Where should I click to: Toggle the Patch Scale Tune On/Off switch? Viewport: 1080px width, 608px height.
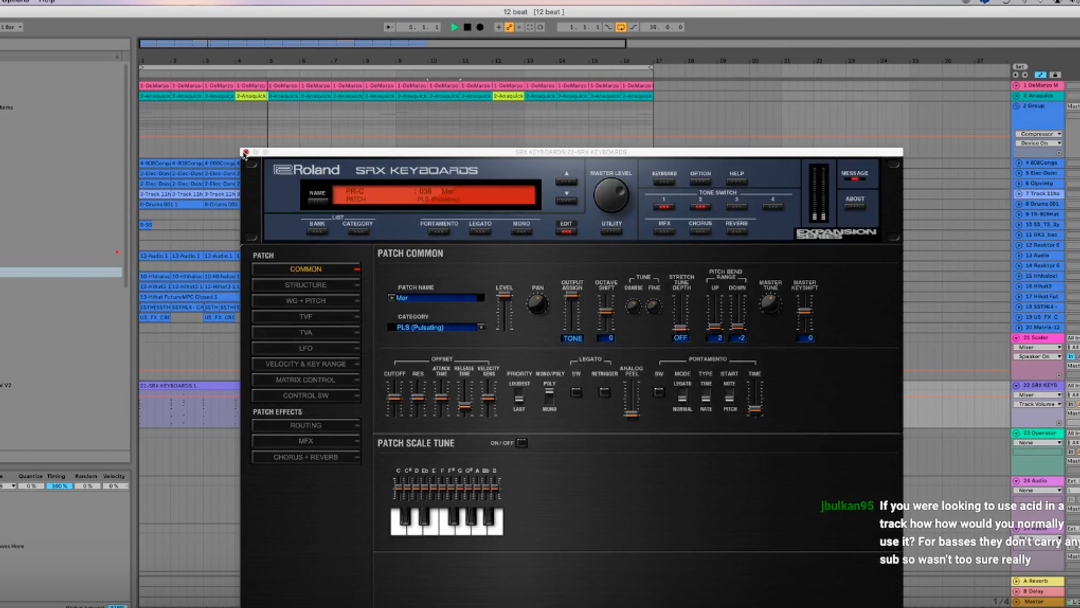point(522,443)
